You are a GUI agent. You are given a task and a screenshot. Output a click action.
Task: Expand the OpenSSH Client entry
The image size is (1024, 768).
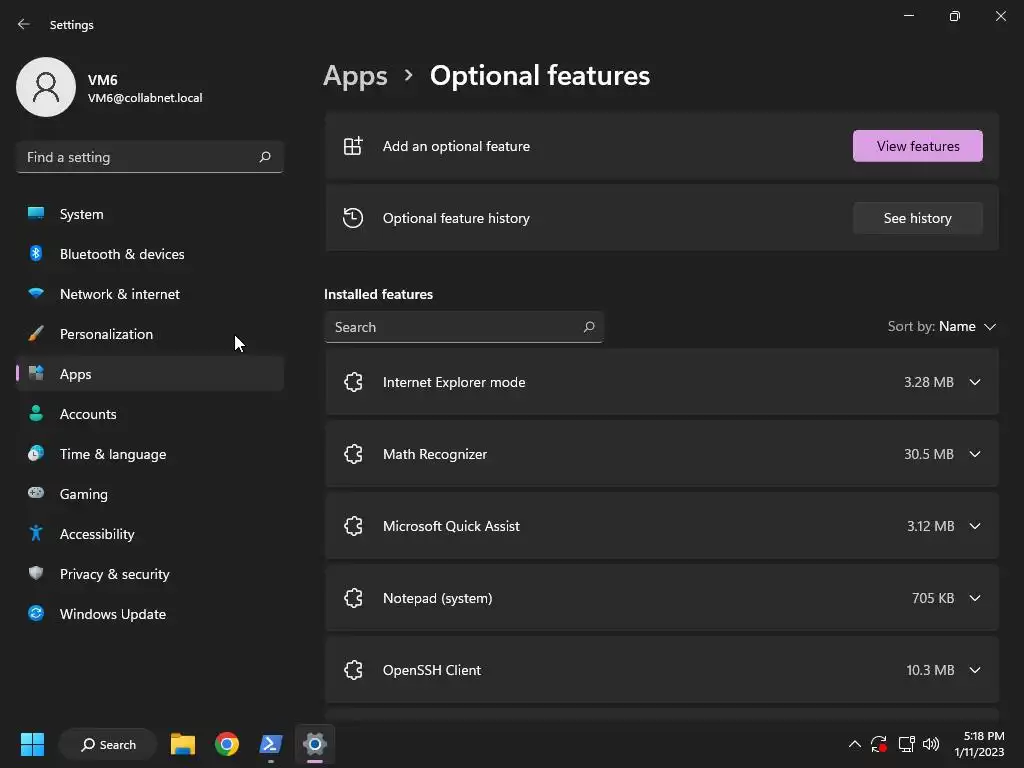[975, 670]
